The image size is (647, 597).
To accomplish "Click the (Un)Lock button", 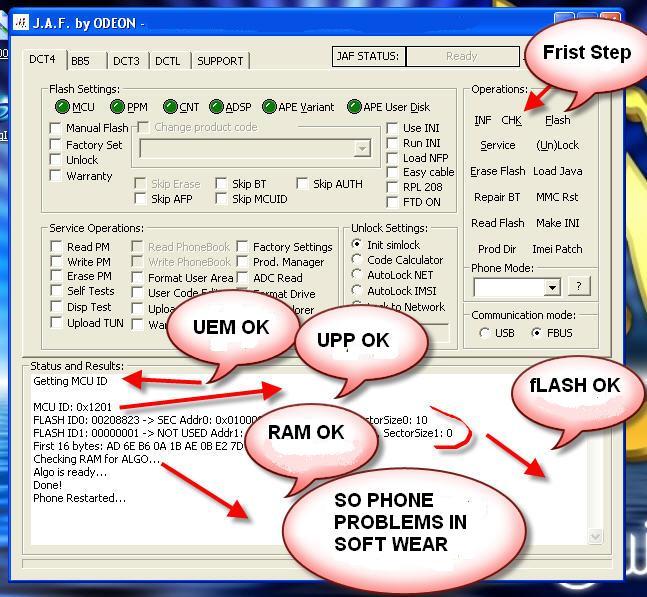I will tap(557, 145).
